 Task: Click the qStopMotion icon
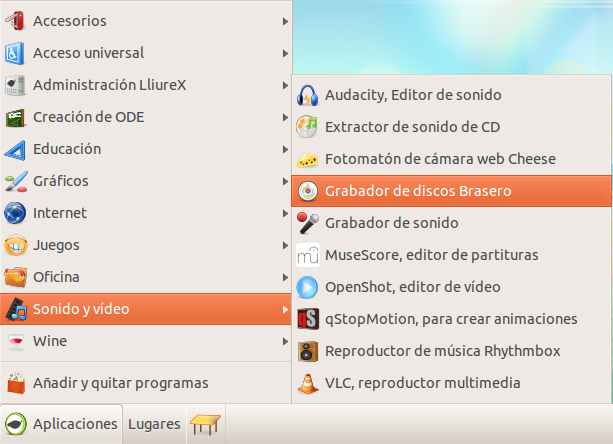[308, 319]
